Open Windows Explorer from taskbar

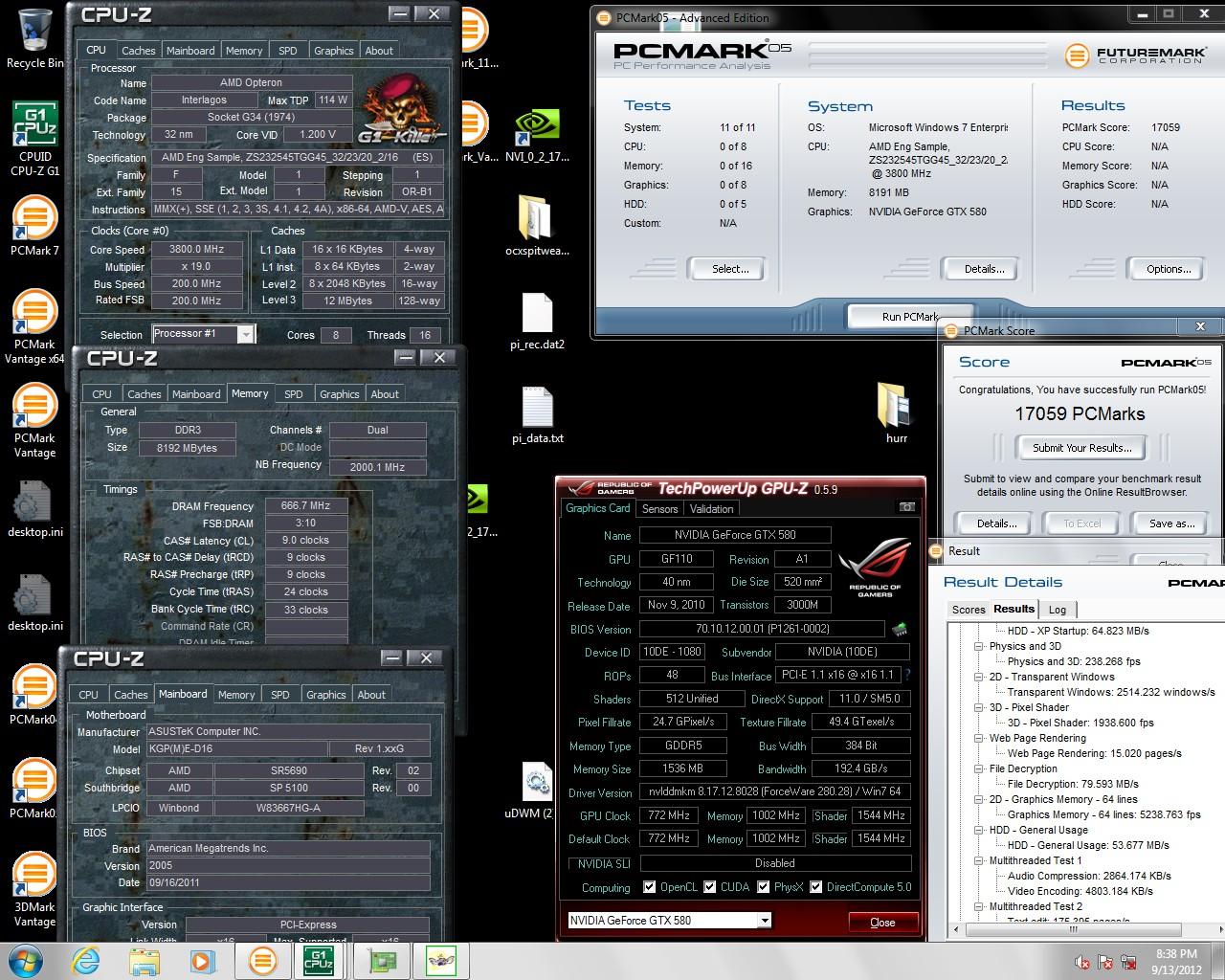[x=145, y=961]
